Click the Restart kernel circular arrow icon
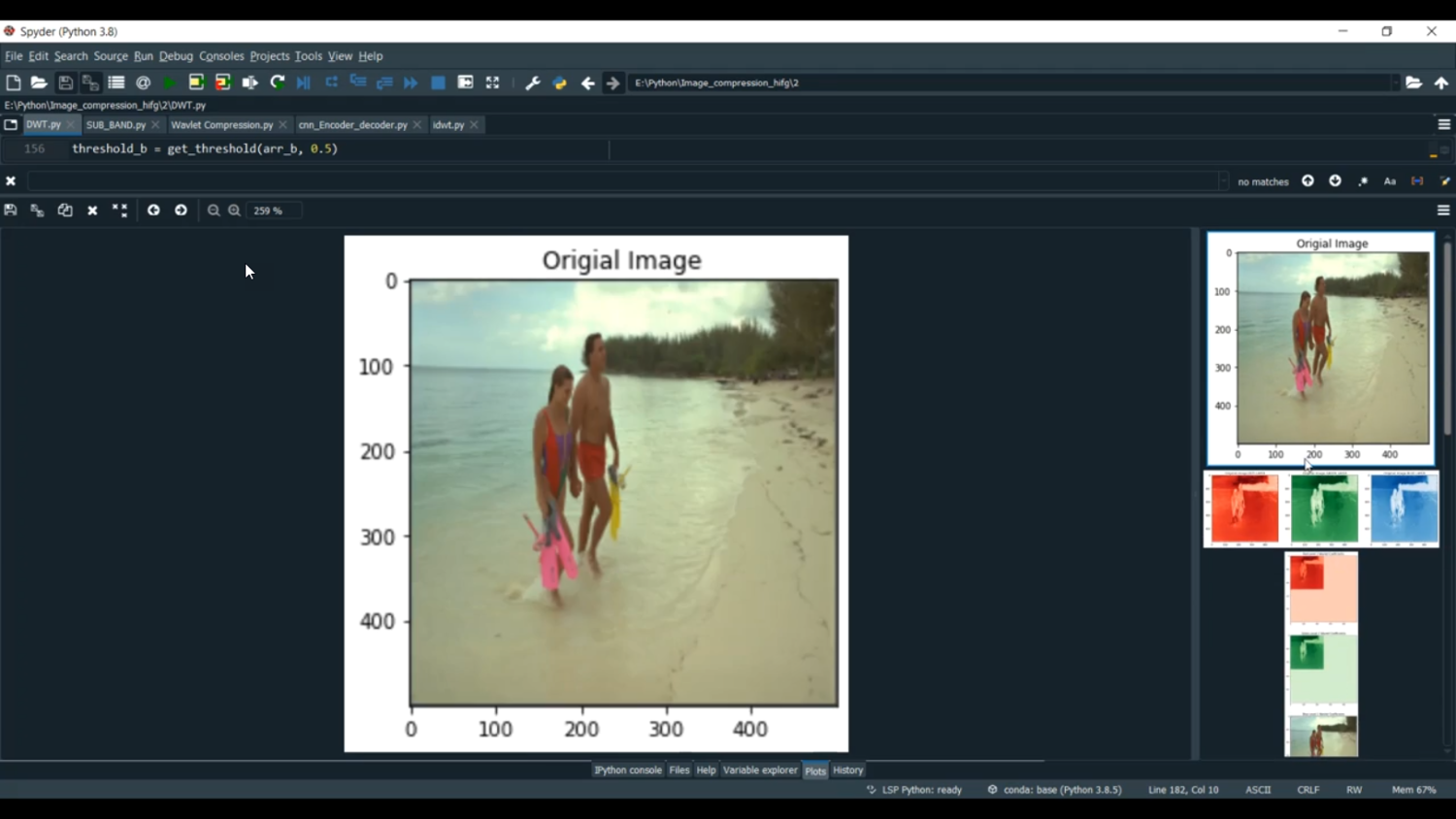 [276, 82]
